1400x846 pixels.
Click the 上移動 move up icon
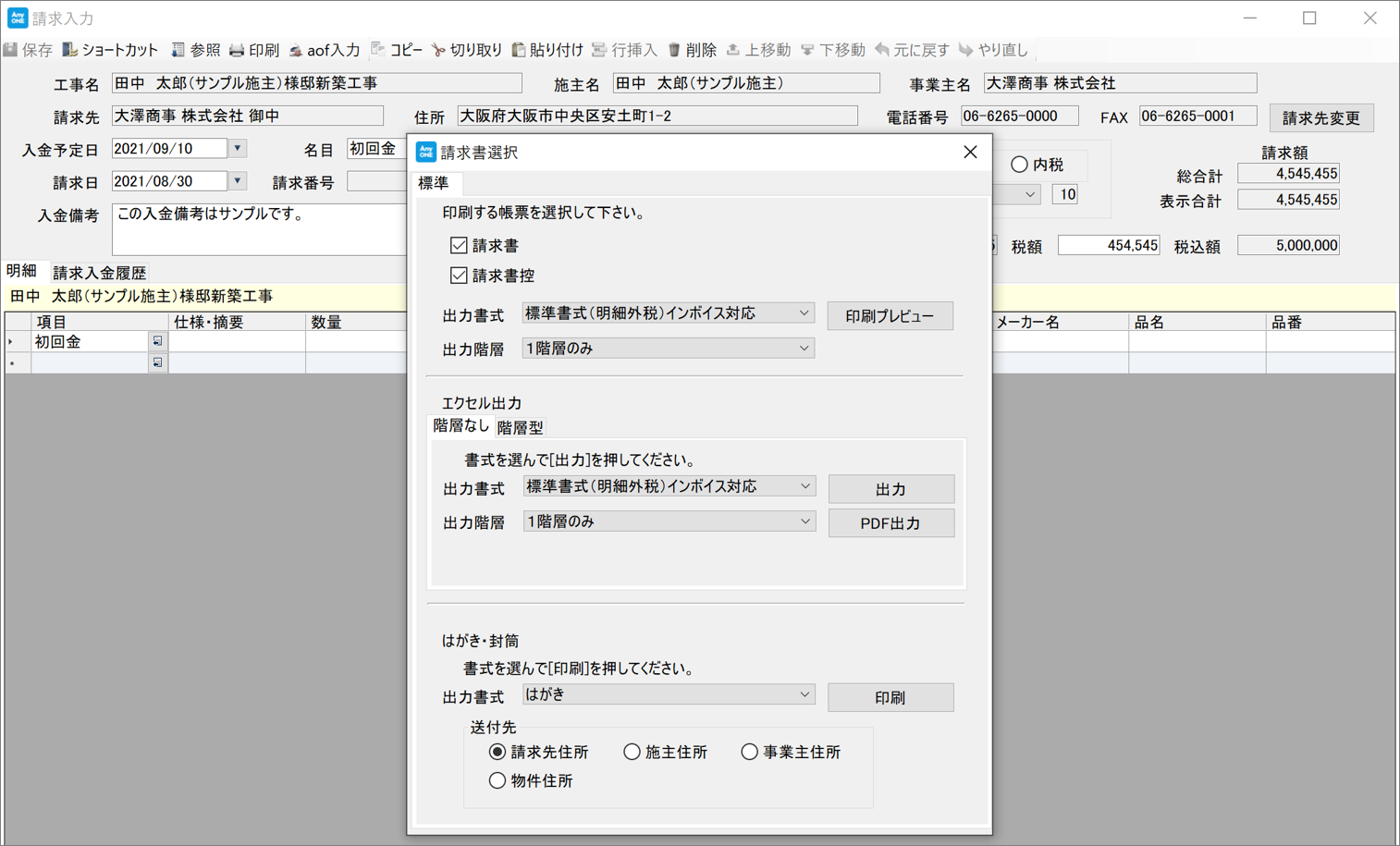click(x=733, y=50)
